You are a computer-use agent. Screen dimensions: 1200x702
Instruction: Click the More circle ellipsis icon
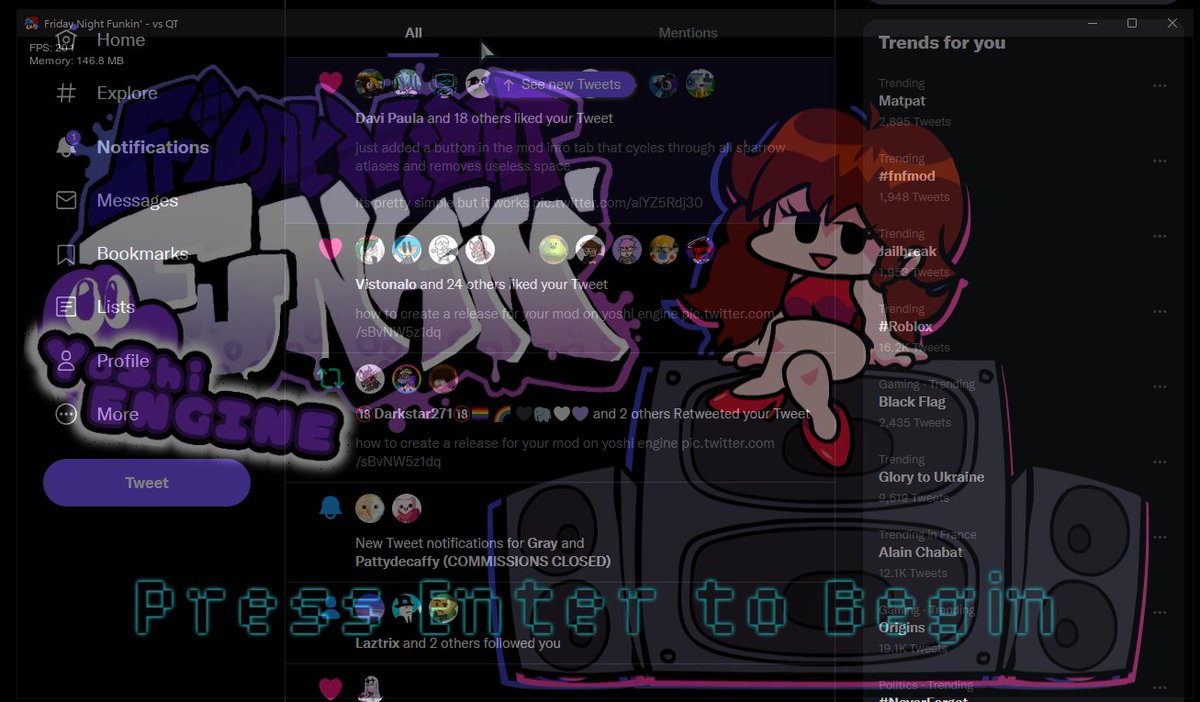66,414
